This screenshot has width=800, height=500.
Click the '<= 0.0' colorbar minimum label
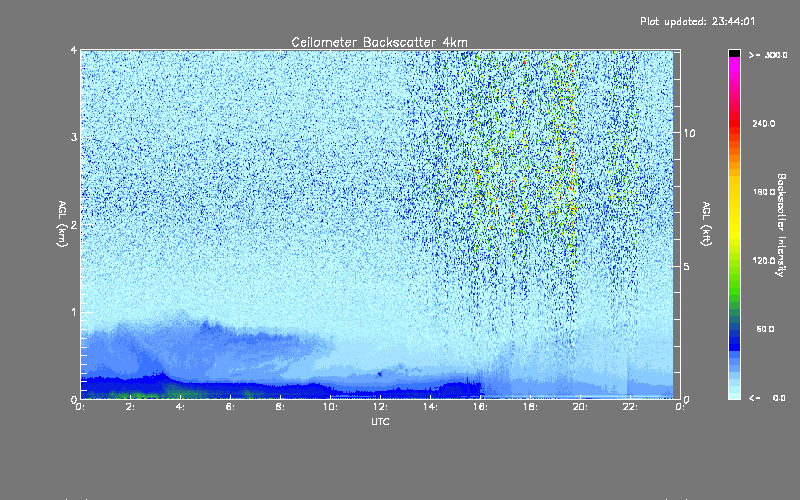767,398
